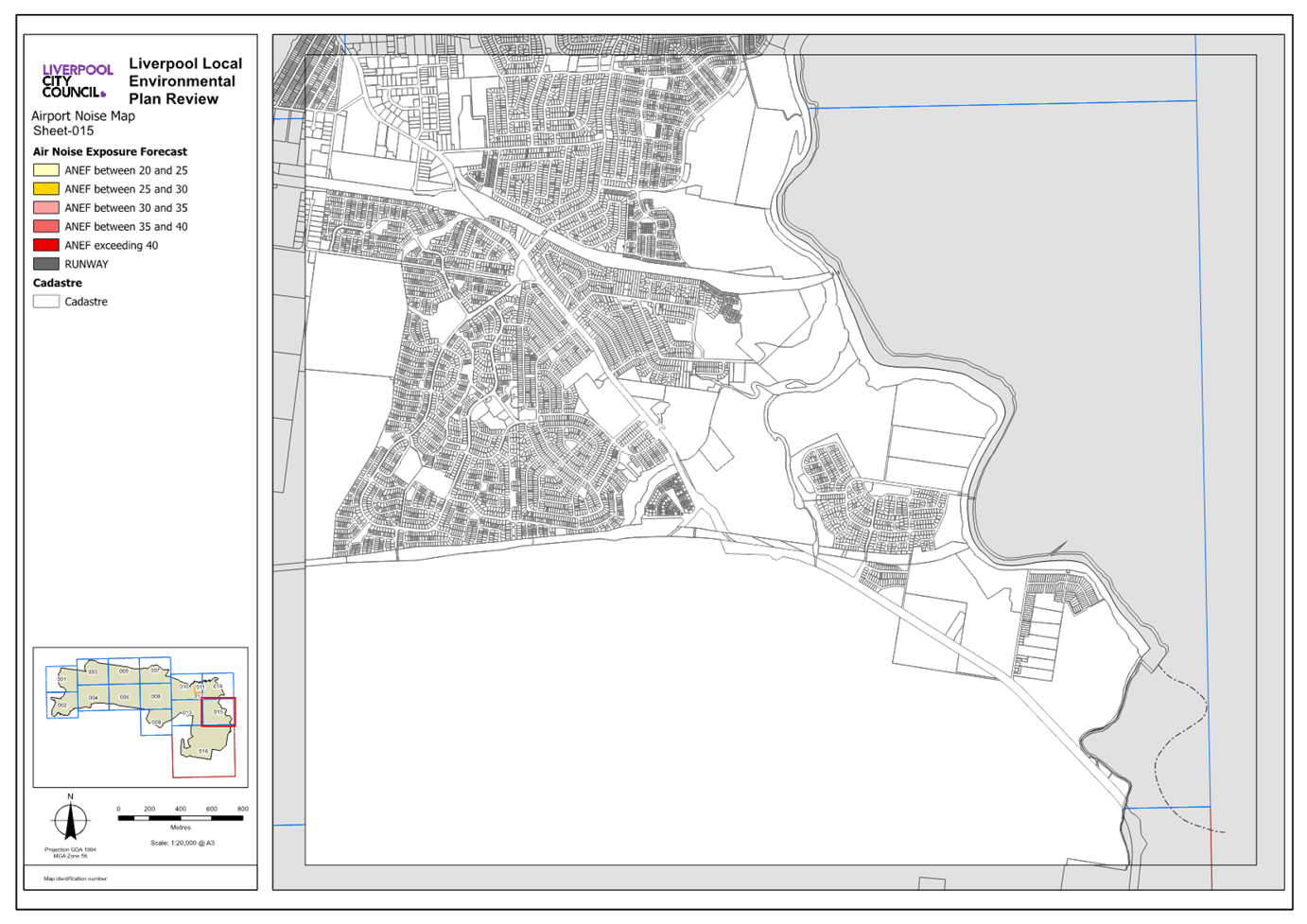Pick the ANEF 30 to 35 light pink swatch

(46, 208)
